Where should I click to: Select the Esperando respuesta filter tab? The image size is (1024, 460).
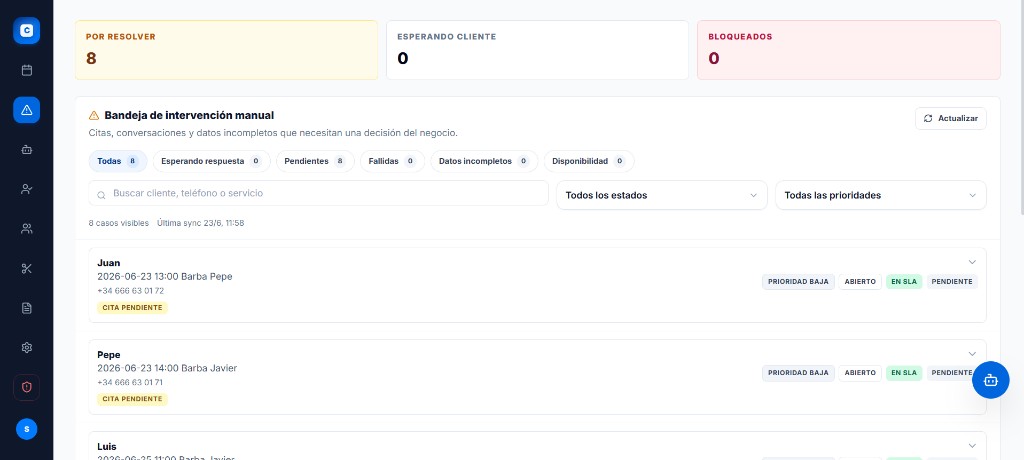coord(212,161)
